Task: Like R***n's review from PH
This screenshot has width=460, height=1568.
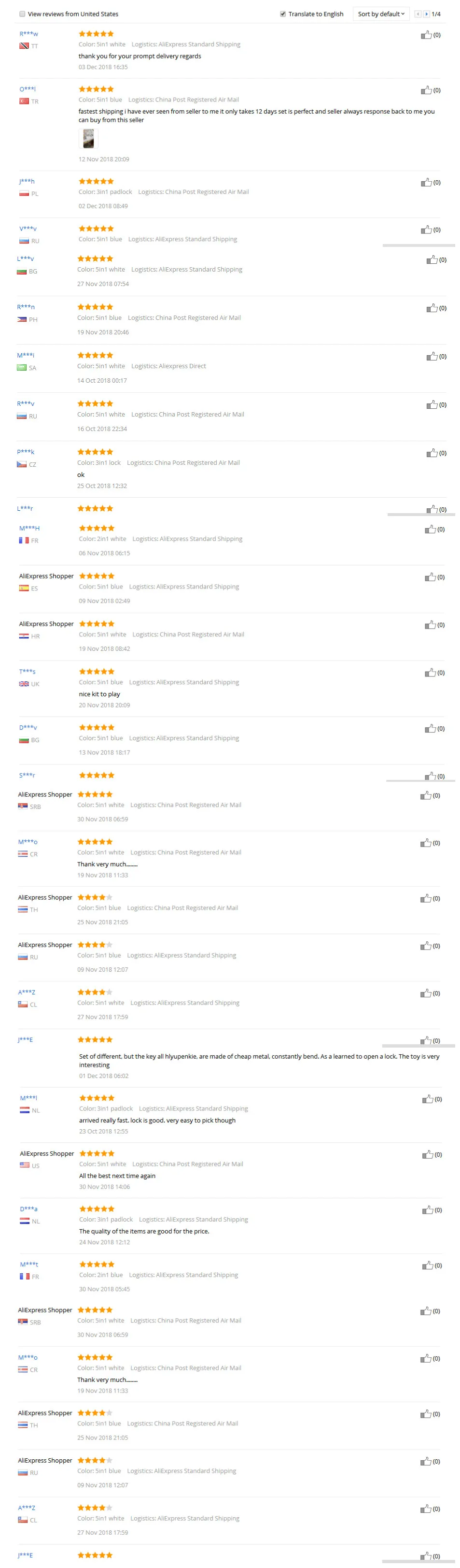Action: coord(432,308)
